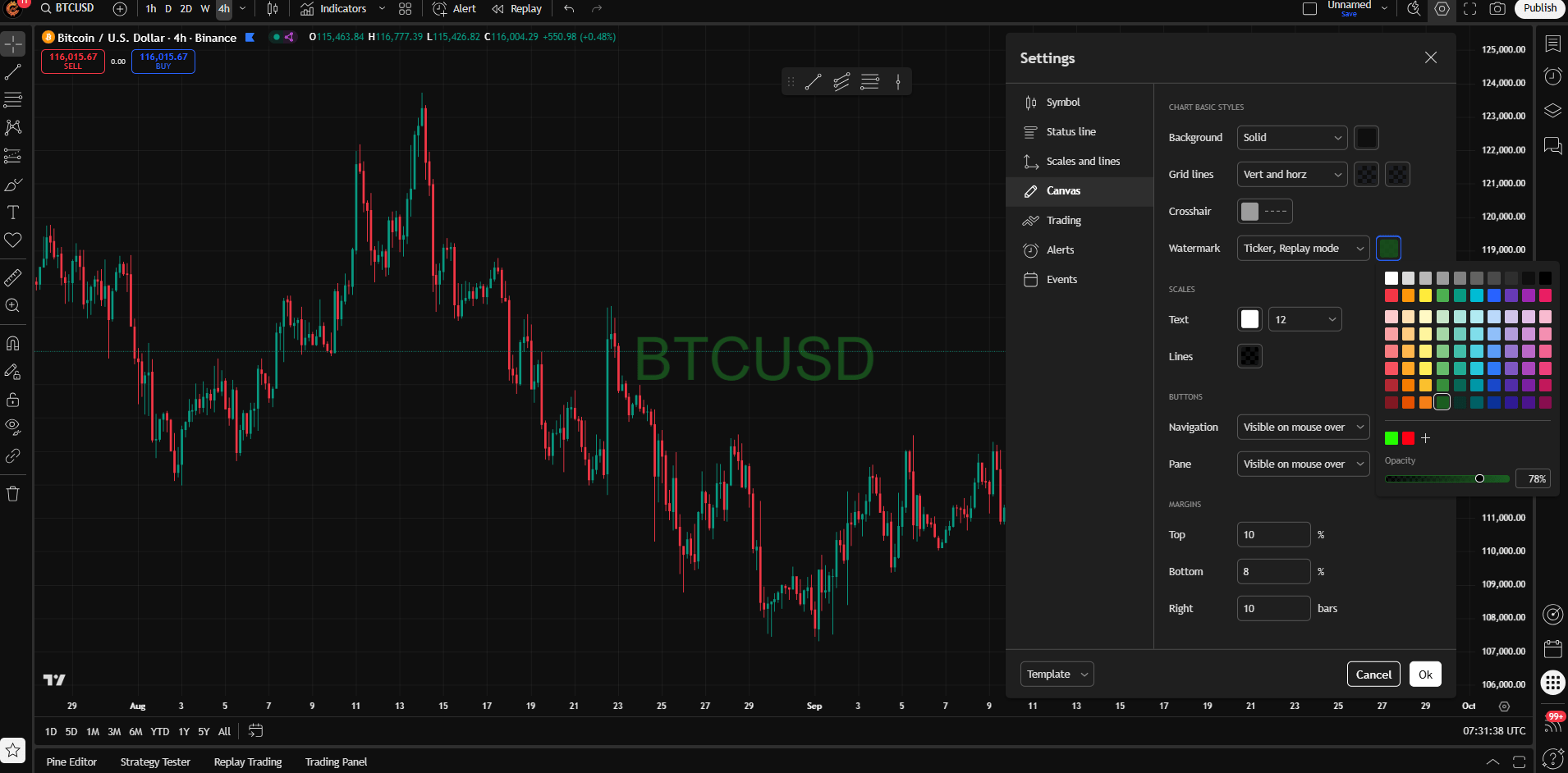
Task: Select the trend line drawing tool
Action: pos(13,72)
